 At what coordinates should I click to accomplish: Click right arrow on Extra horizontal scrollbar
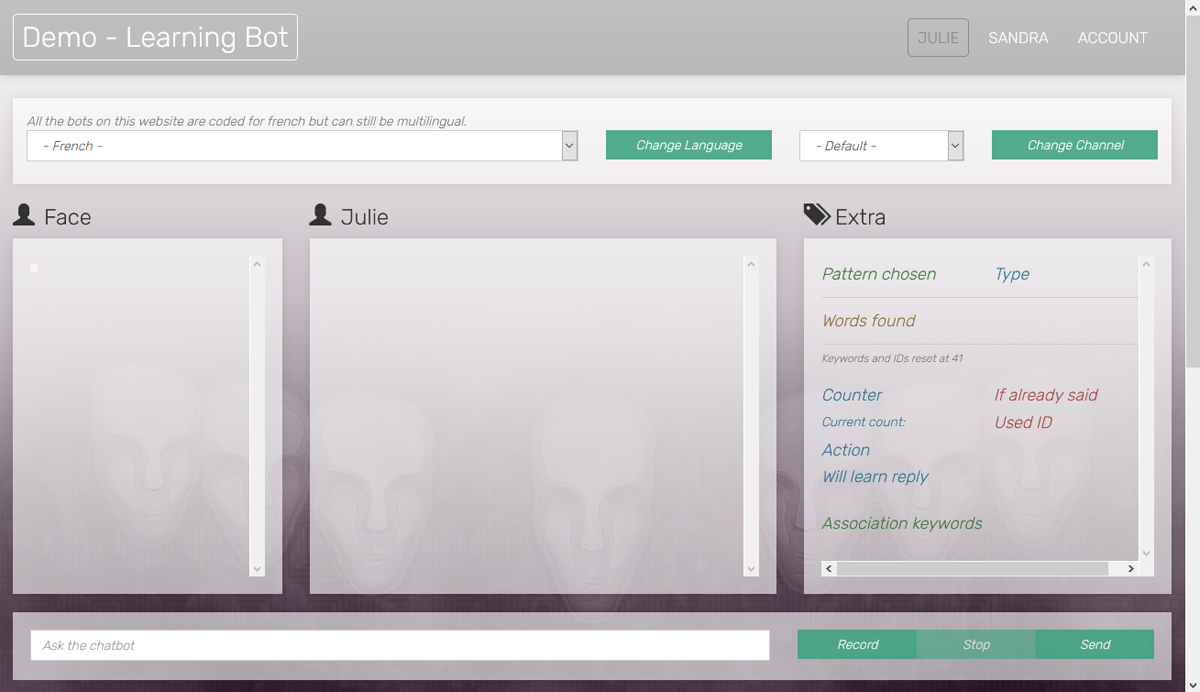(1131, 568)
